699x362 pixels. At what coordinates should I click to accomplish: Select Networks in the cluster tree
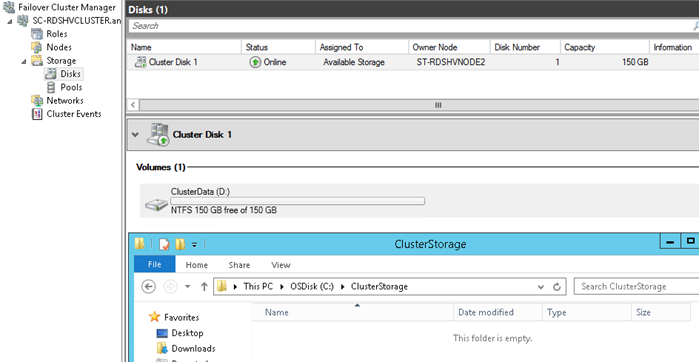65,101
